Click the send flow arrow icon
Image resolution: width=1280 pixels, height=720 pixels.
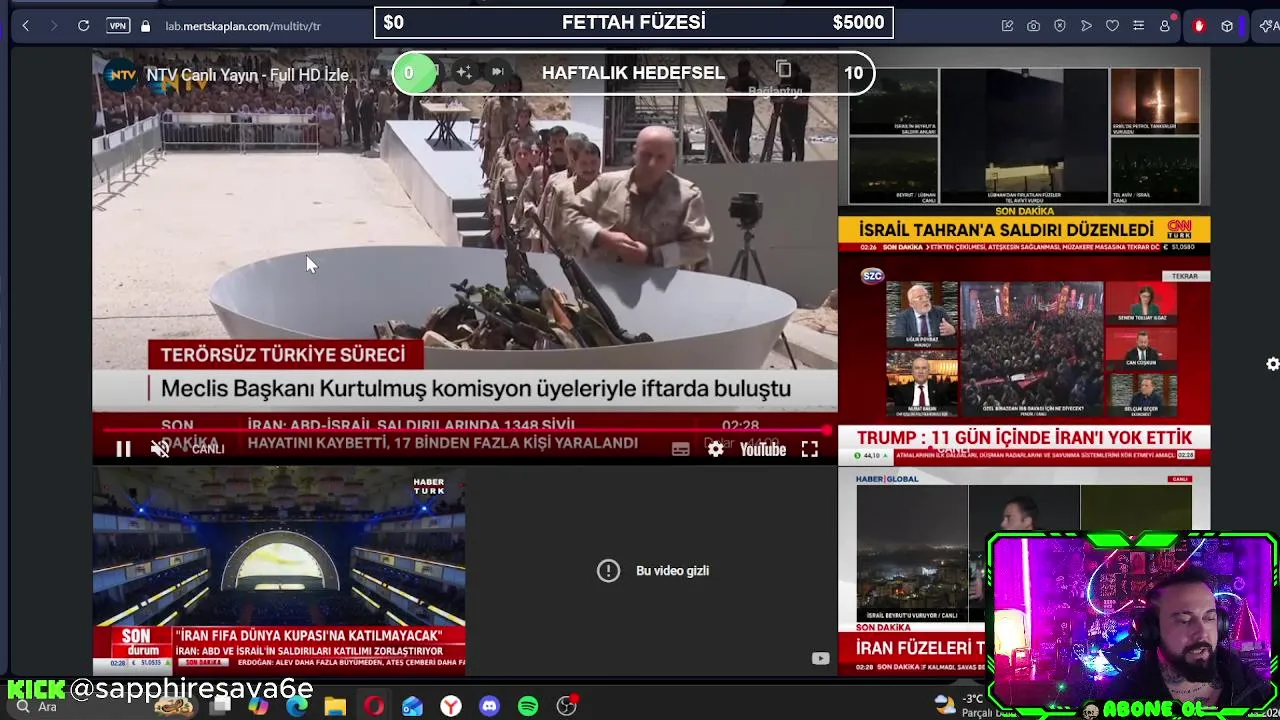point(1086,26)
